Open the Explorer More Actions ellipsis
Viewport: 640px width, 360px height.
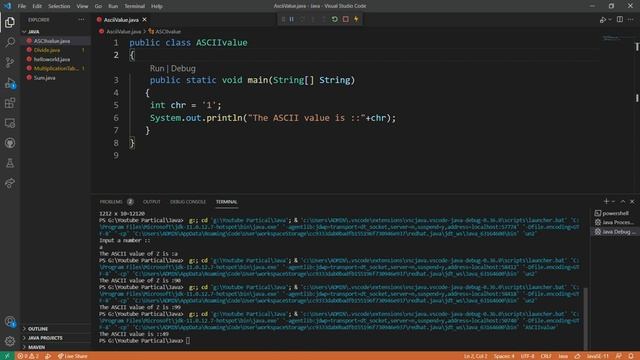point(82,20)
